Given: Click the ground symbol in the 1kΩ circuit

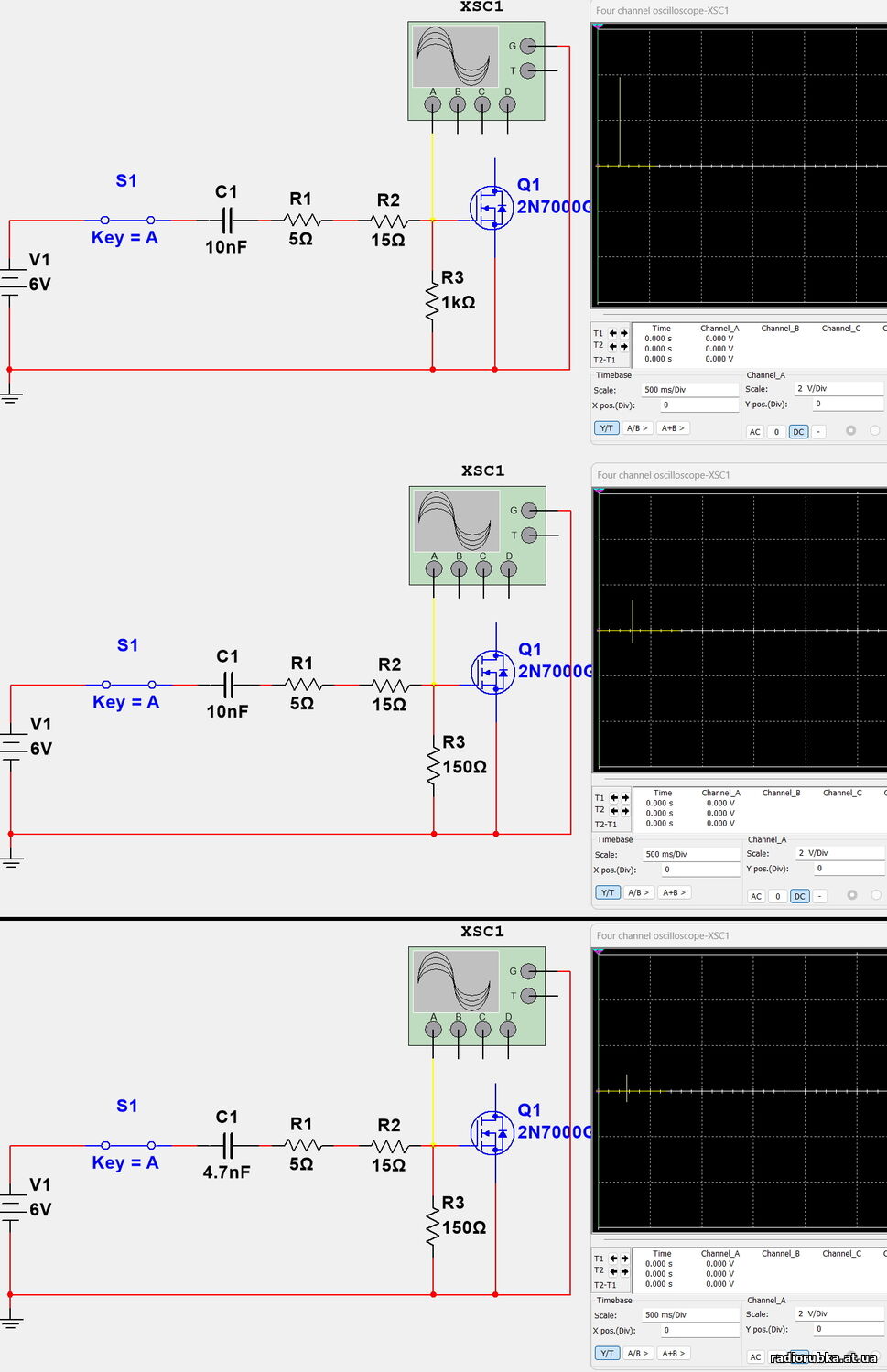Looking at the screenshot, I should click(x=10, y=397).
